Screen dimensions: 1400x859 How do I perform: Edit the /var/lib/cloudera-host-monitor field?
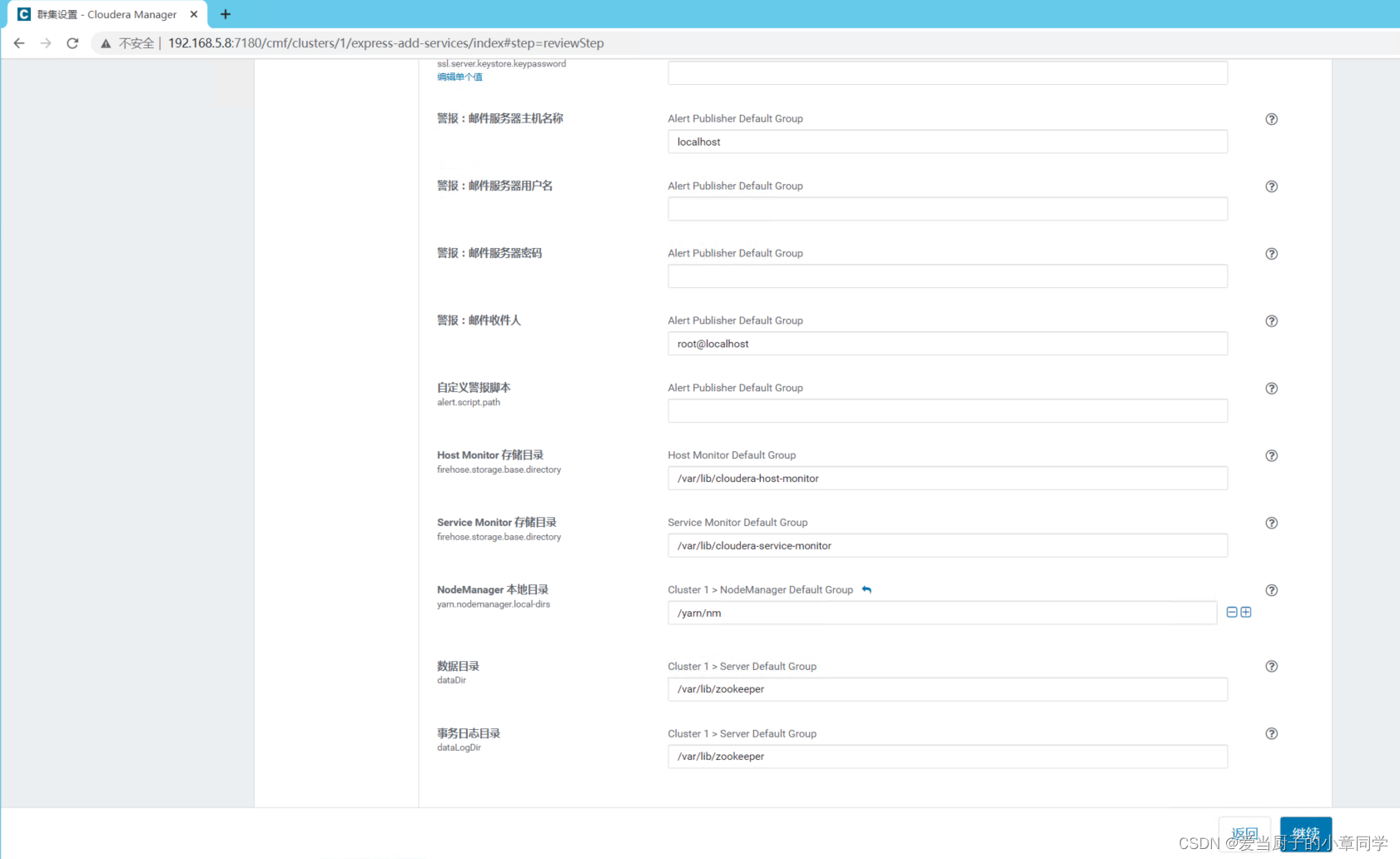pyautogui.click(x=947, y=479)
